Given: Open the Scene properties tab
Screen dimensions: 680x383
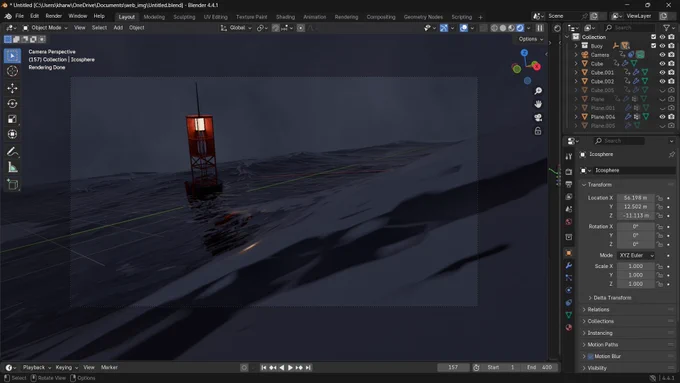Looking at the screenshot, I should point(569,209).
